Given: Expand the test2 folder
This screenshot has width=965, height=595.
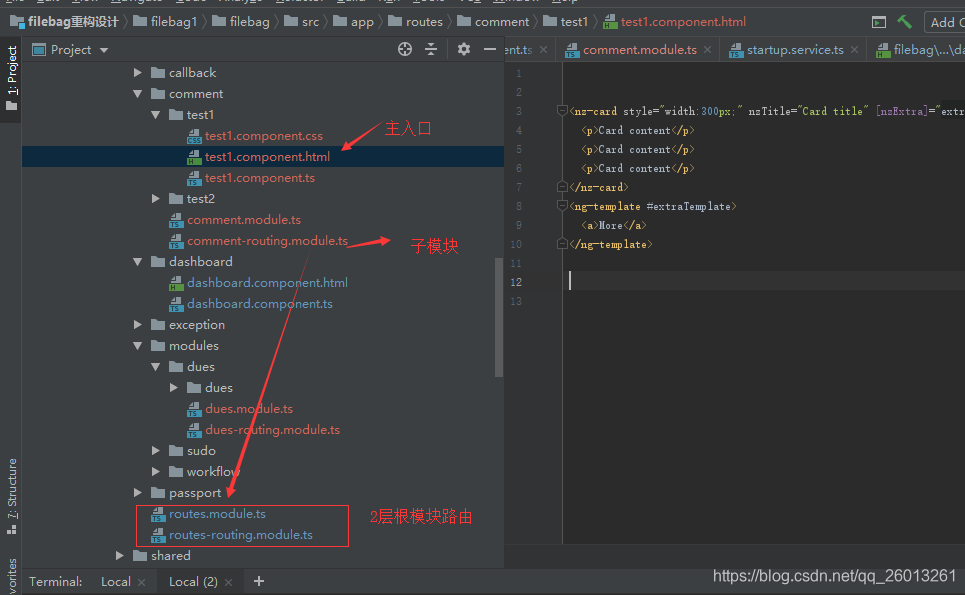Looking at the screenshot, I should [x=156, y=199].
